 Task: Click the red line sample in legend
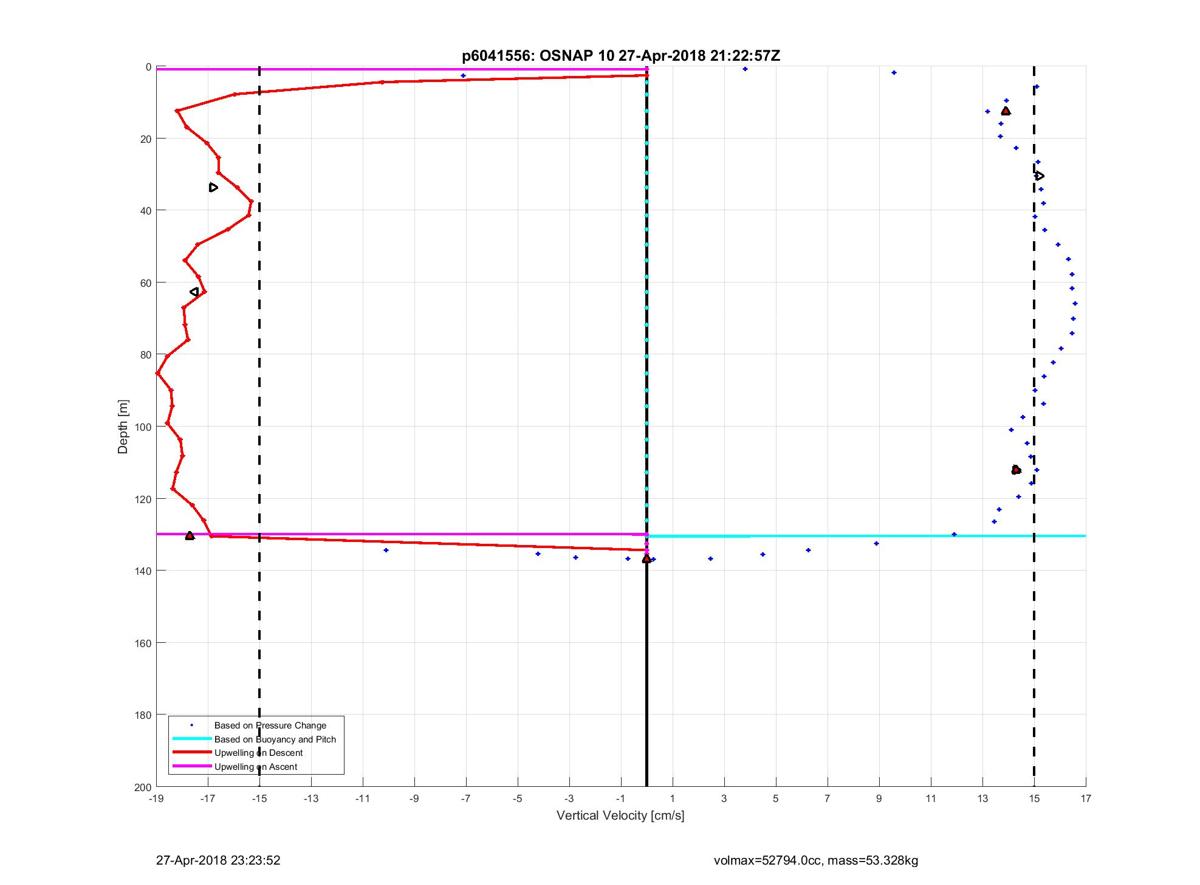pyautogui.click(x=191, y=753)
